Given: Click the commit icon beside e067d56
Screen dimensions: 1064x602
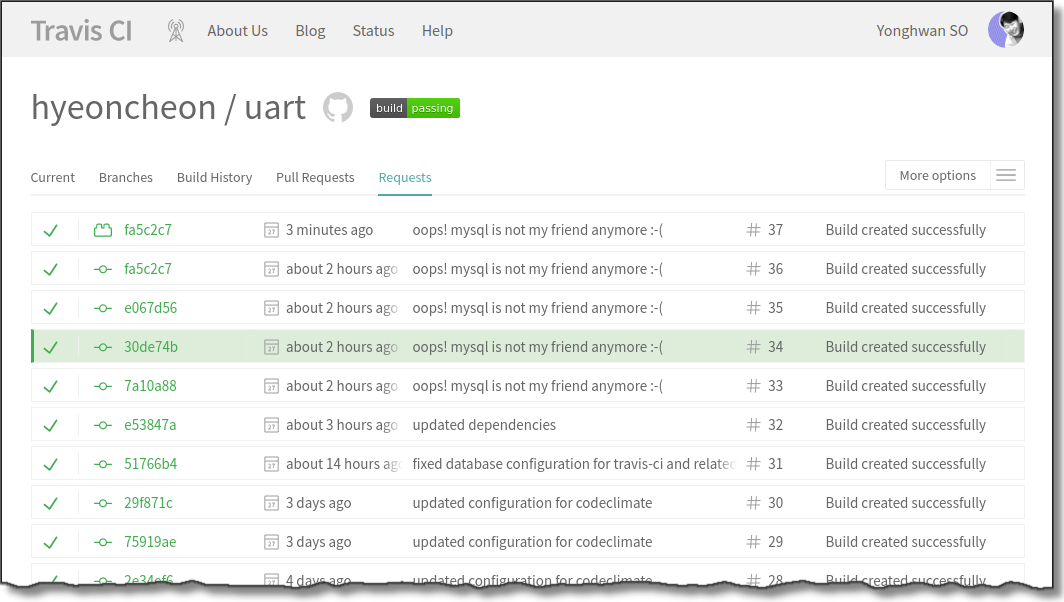Looking at the screenshot, I should click(102, 308).
